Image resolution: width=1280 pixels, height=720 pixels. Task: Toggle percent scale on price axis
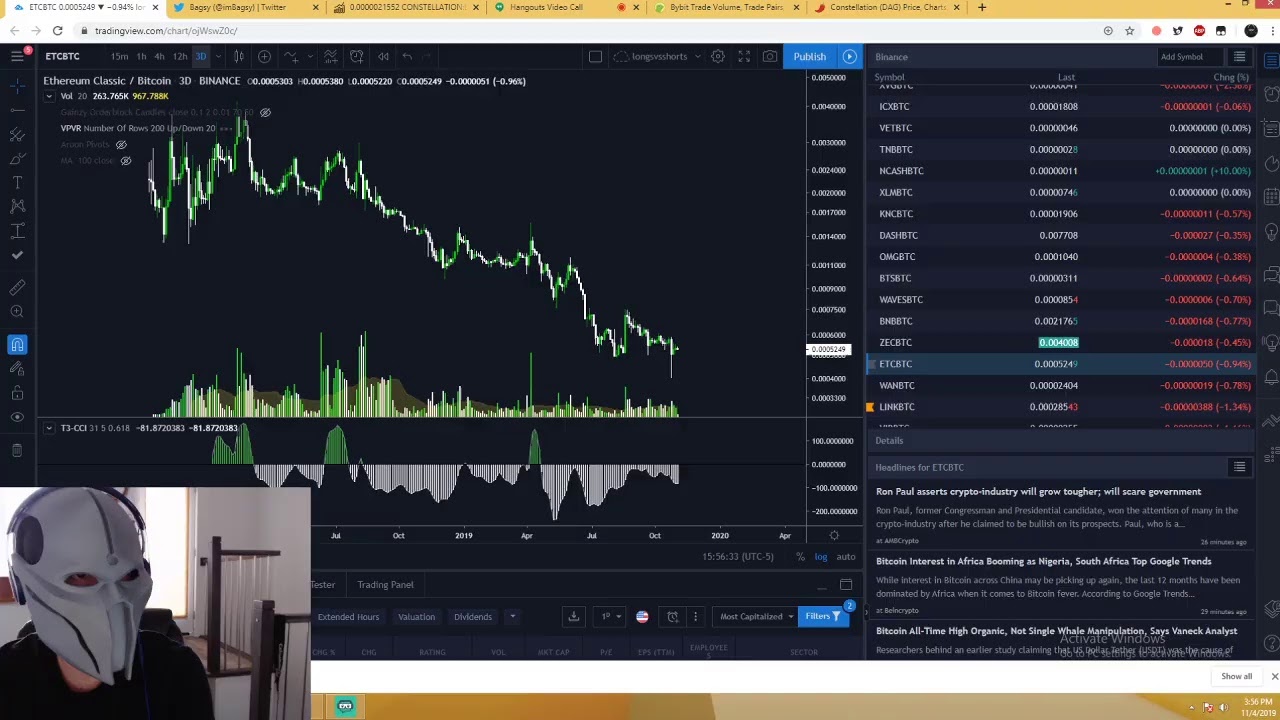800,557
